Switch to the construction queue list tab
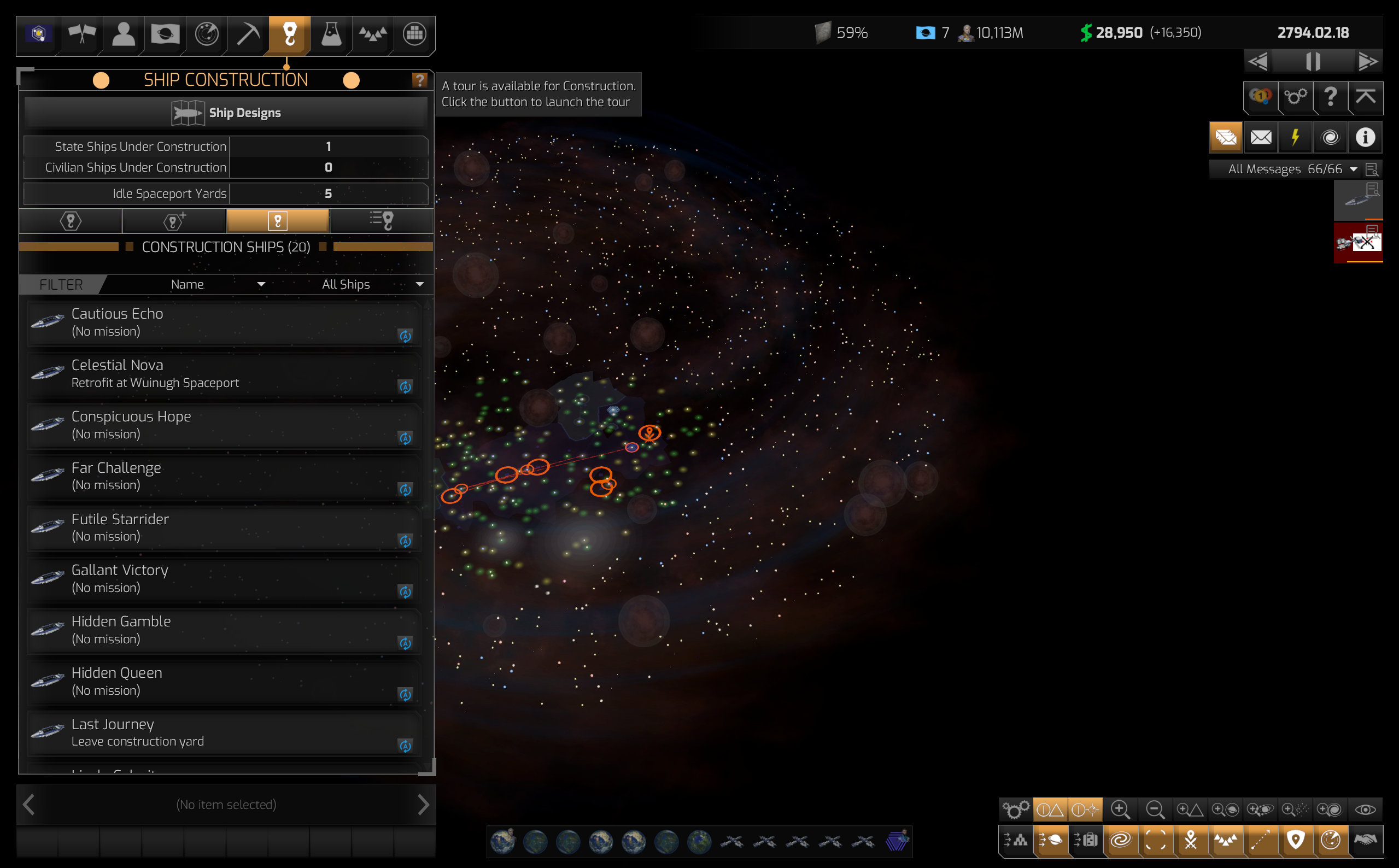1399x868 pixels. [381, 220]
